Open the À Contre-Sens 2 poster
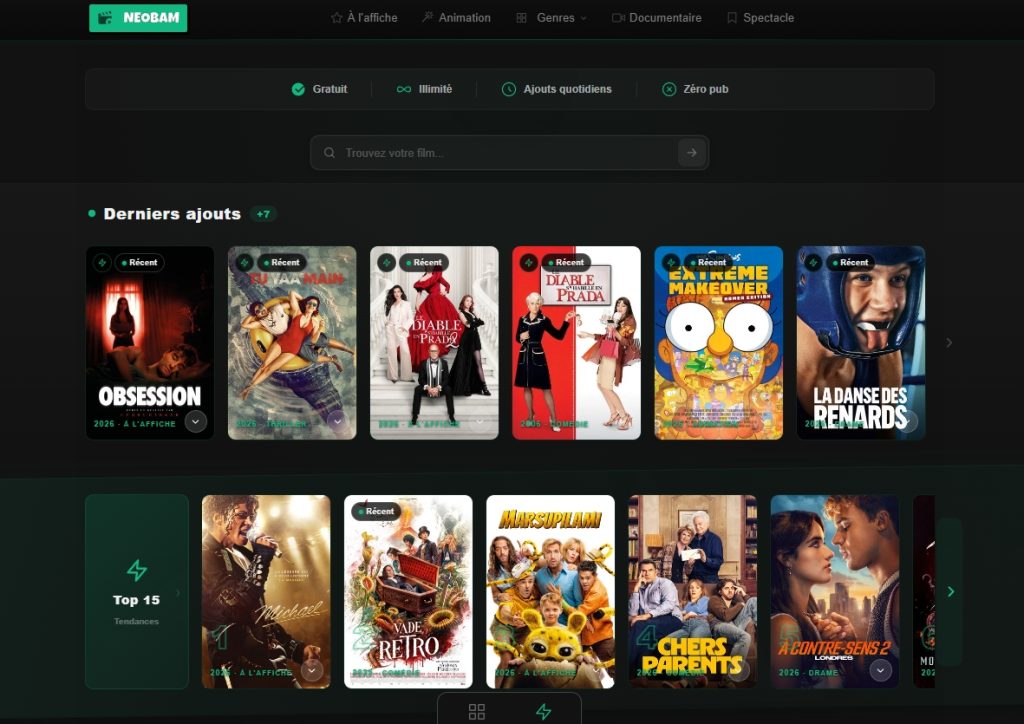This screenshot has height=724, width=1024. (835, 591)
